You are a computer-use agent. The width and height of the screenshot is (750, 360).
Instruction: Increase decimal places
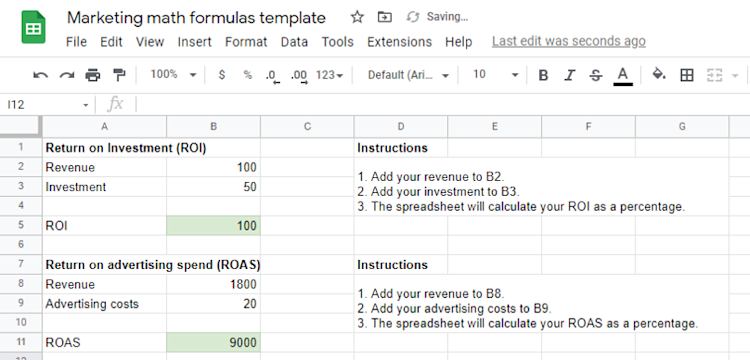(x=299, y=76)
